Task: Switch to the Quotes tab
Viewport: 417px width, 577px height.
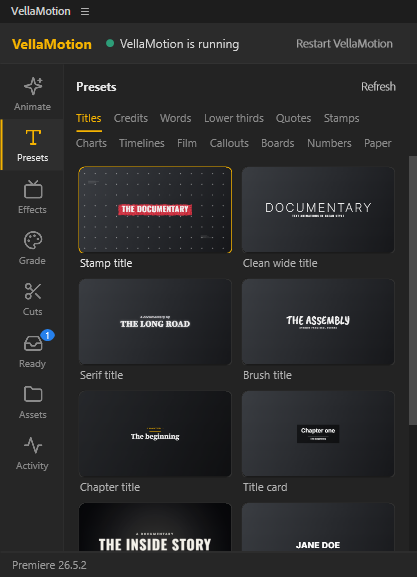Action: (x=294, y=118)
